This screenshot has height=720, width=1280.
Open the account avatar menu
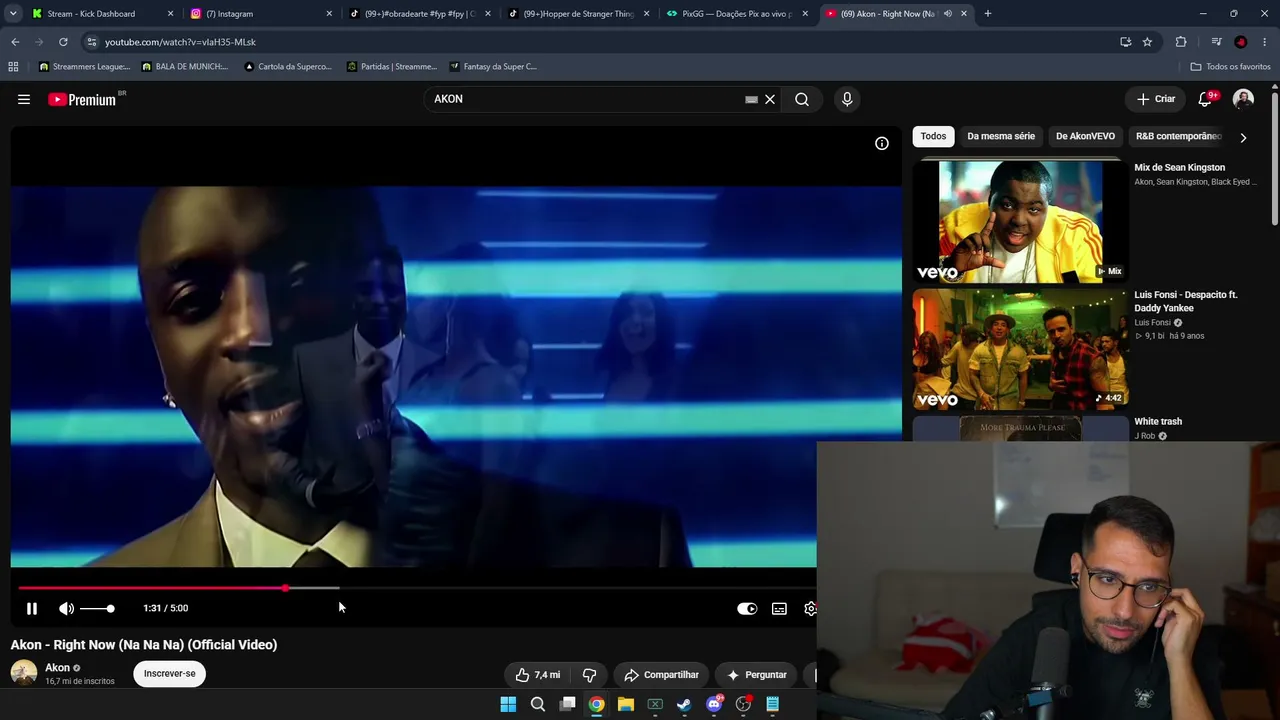(1243, 99)
